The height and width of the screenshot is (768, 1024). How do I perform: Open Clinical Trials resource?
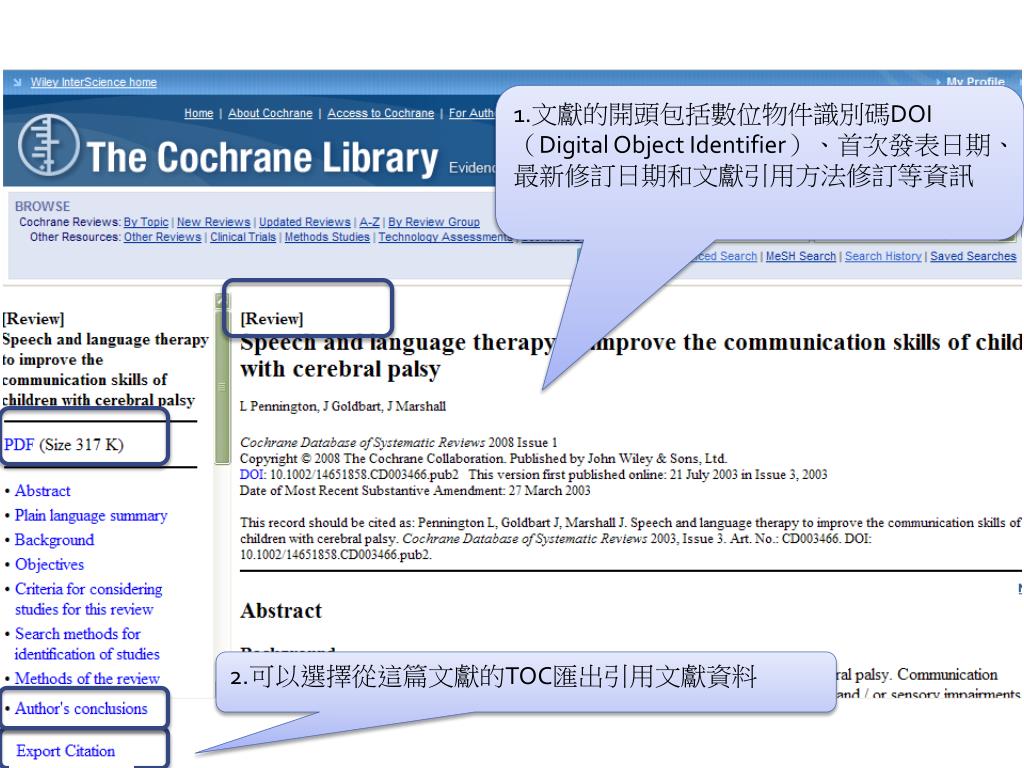(x=243, y=237)
